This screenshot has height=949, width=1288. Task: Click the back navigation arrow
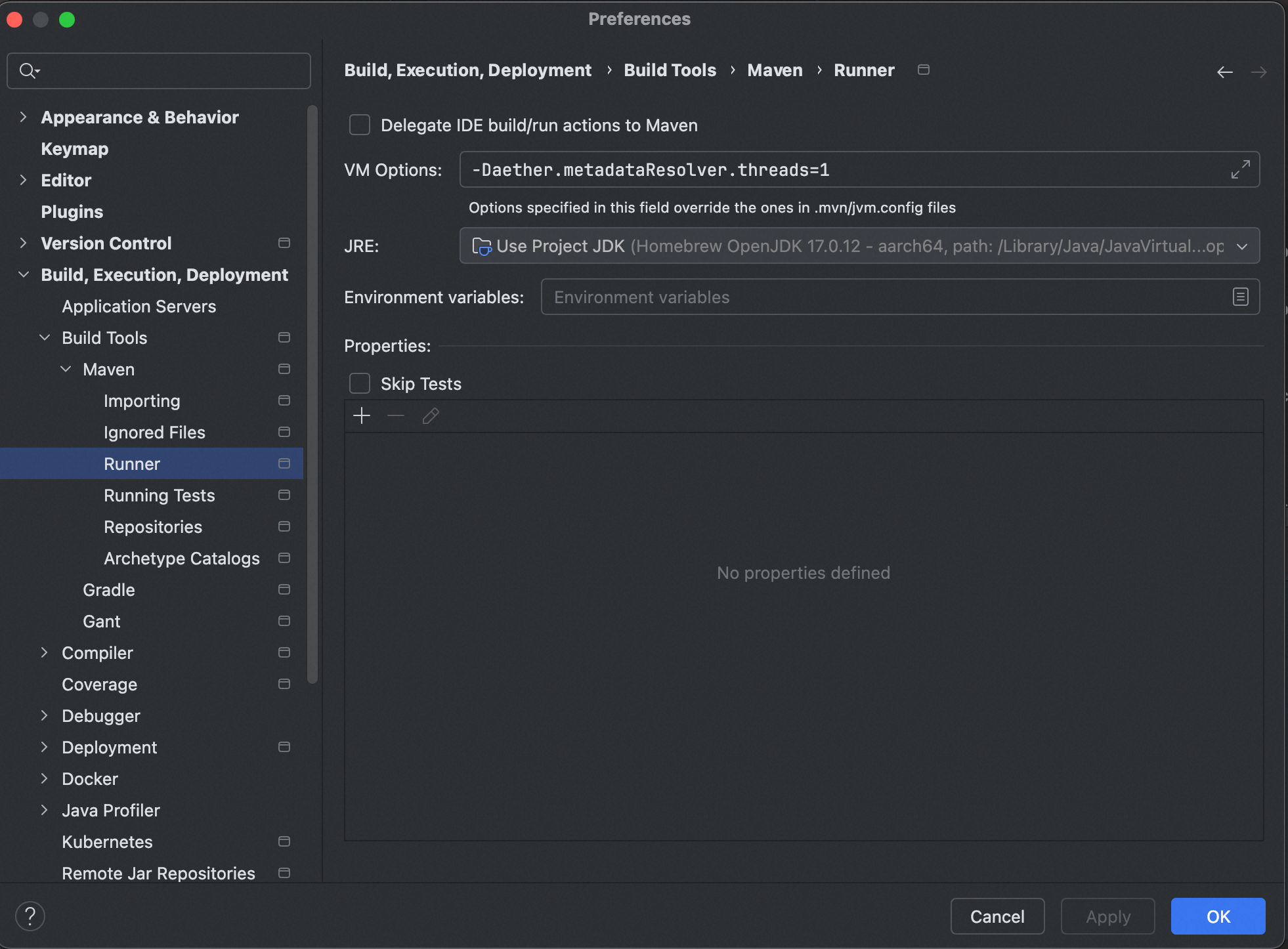1224,72
